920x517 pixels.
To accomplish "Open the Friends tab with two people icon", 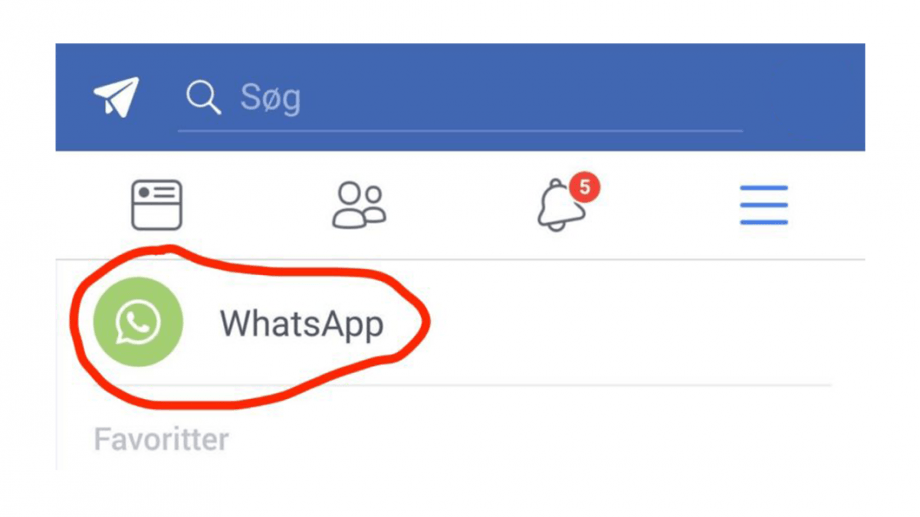I will 358,205.
